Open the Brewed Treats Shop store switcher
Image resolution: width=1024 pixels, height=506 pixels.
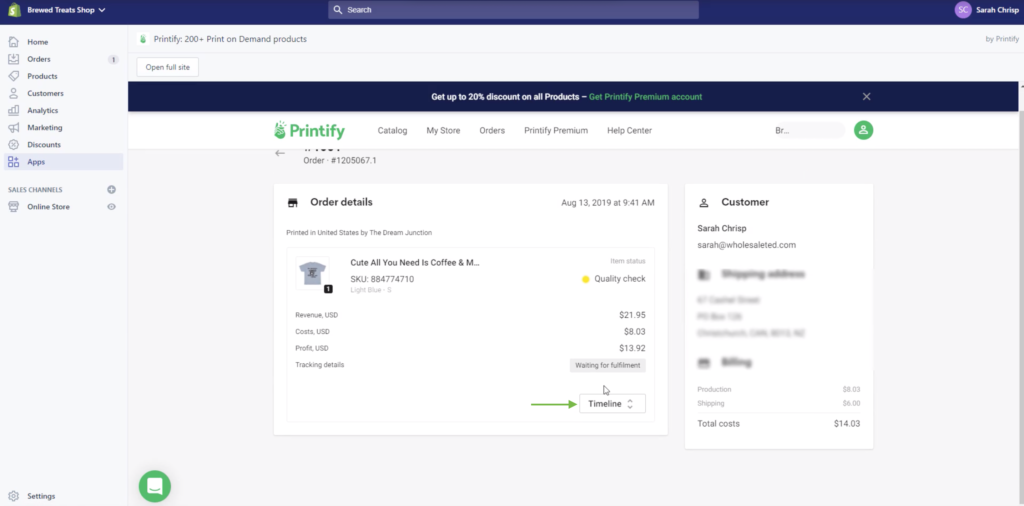coord(66,10)
